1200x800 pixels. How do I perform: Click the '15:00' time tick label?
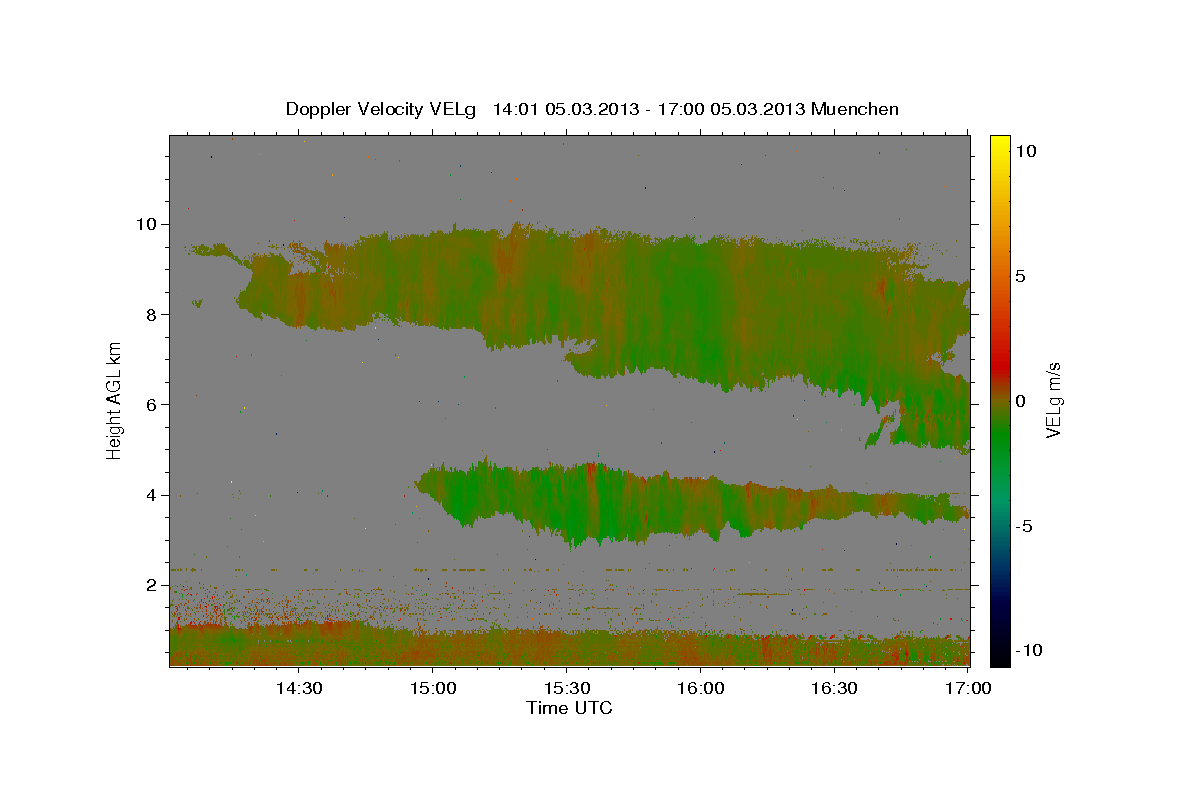click(433, 688)
